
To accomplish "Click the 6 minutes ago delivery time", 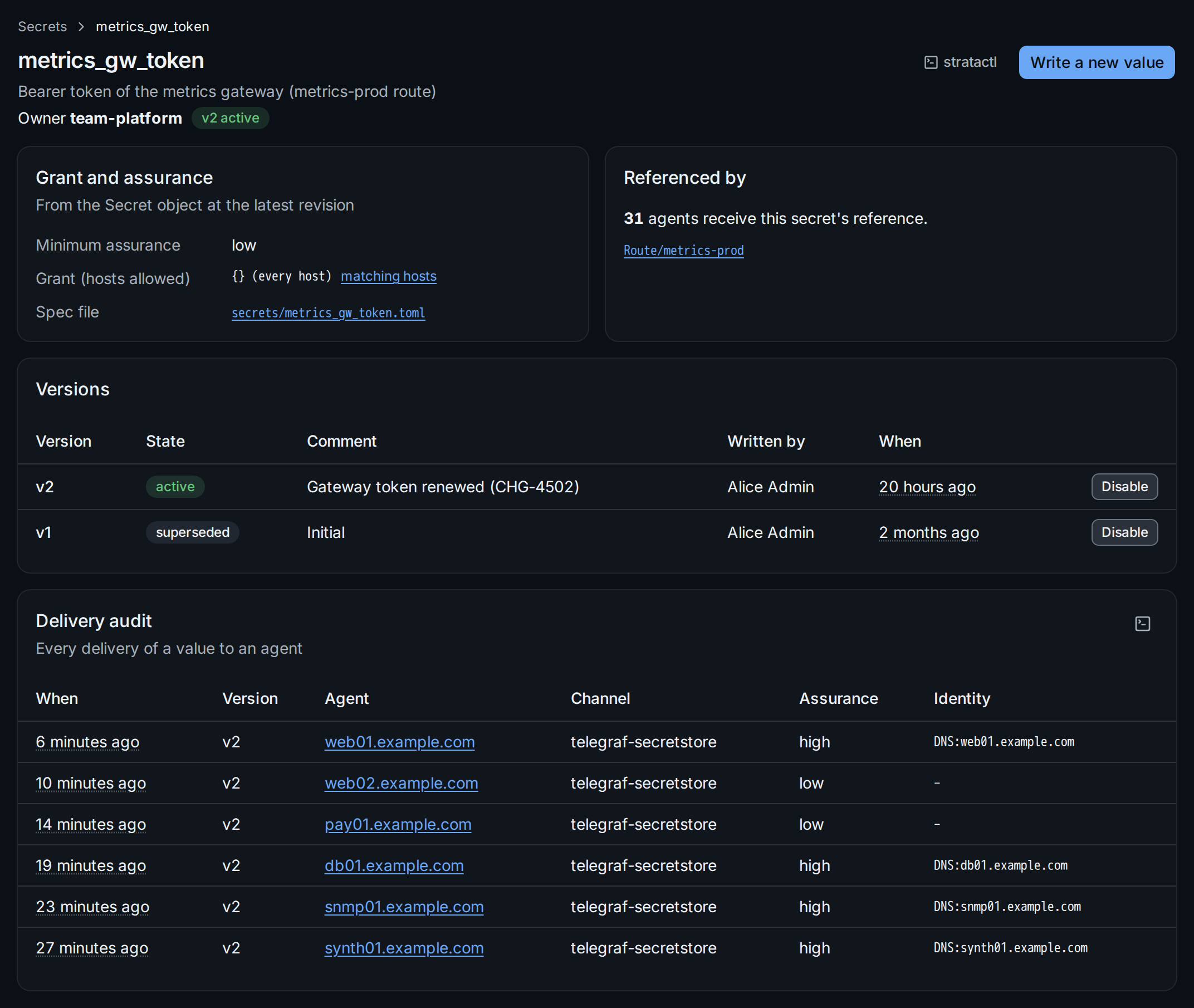I will (87, 742).
